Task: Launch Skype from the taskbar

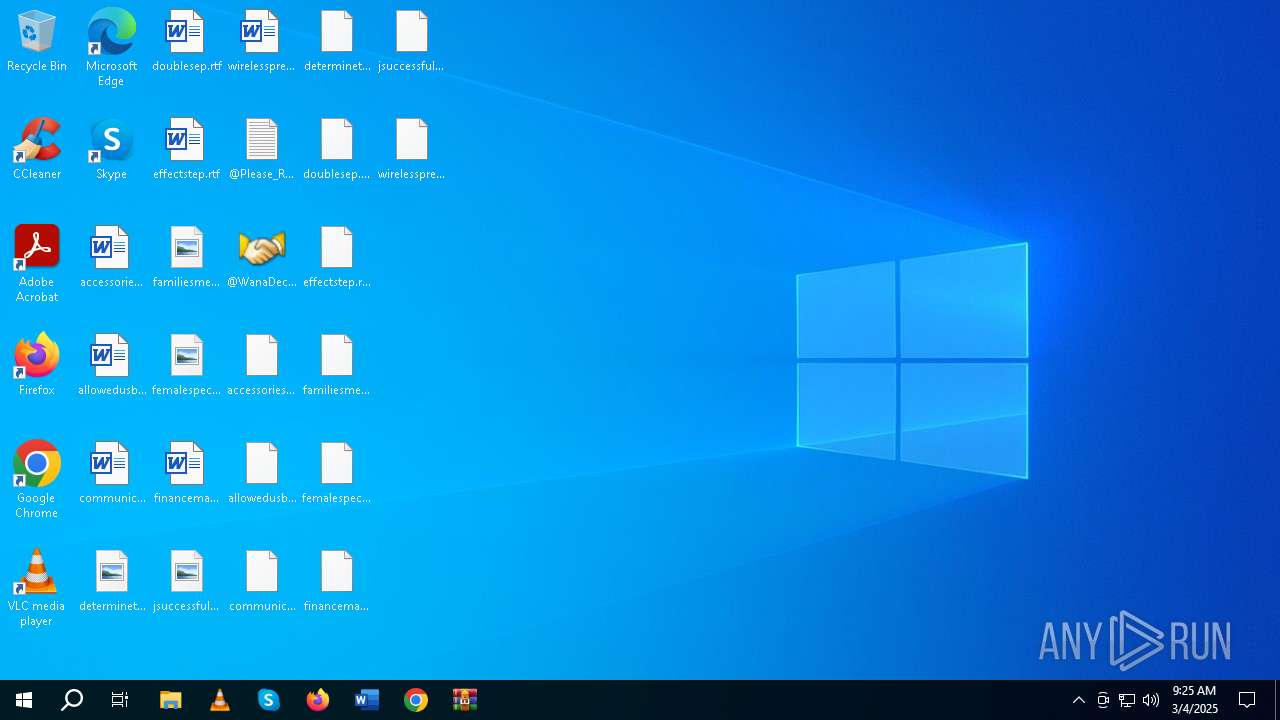Action: pos(269,700)
